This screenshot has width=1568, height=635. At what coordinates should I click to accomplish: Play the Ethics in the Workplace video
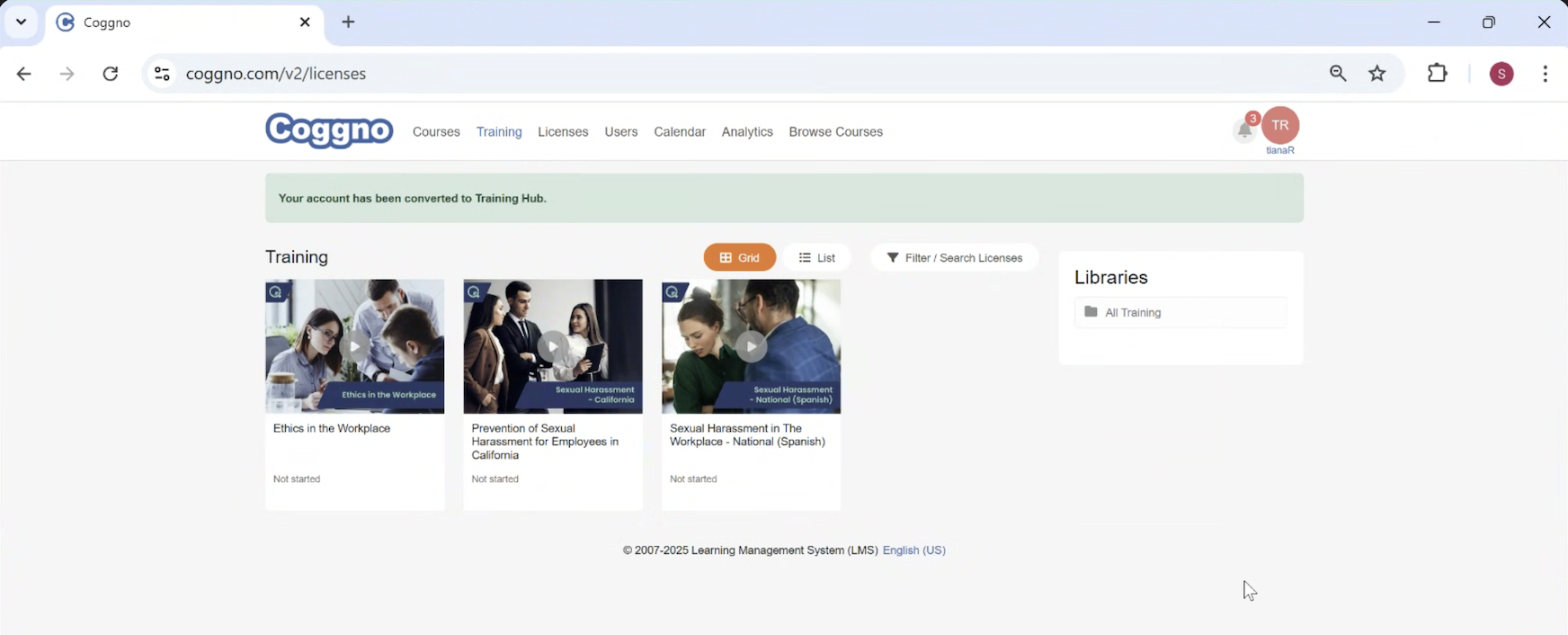355,346
